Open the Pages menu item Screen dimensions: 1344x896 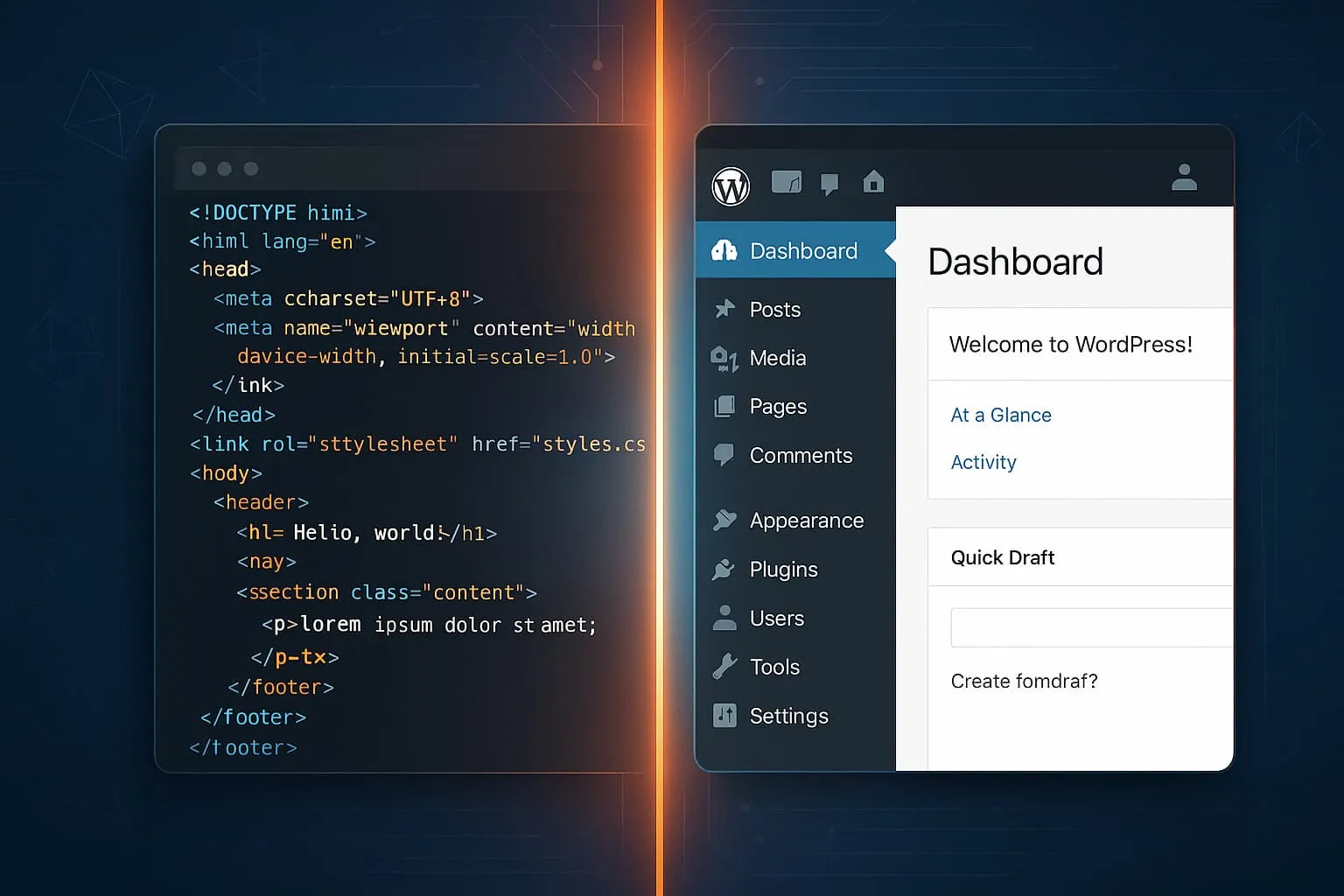pos(778,407)
